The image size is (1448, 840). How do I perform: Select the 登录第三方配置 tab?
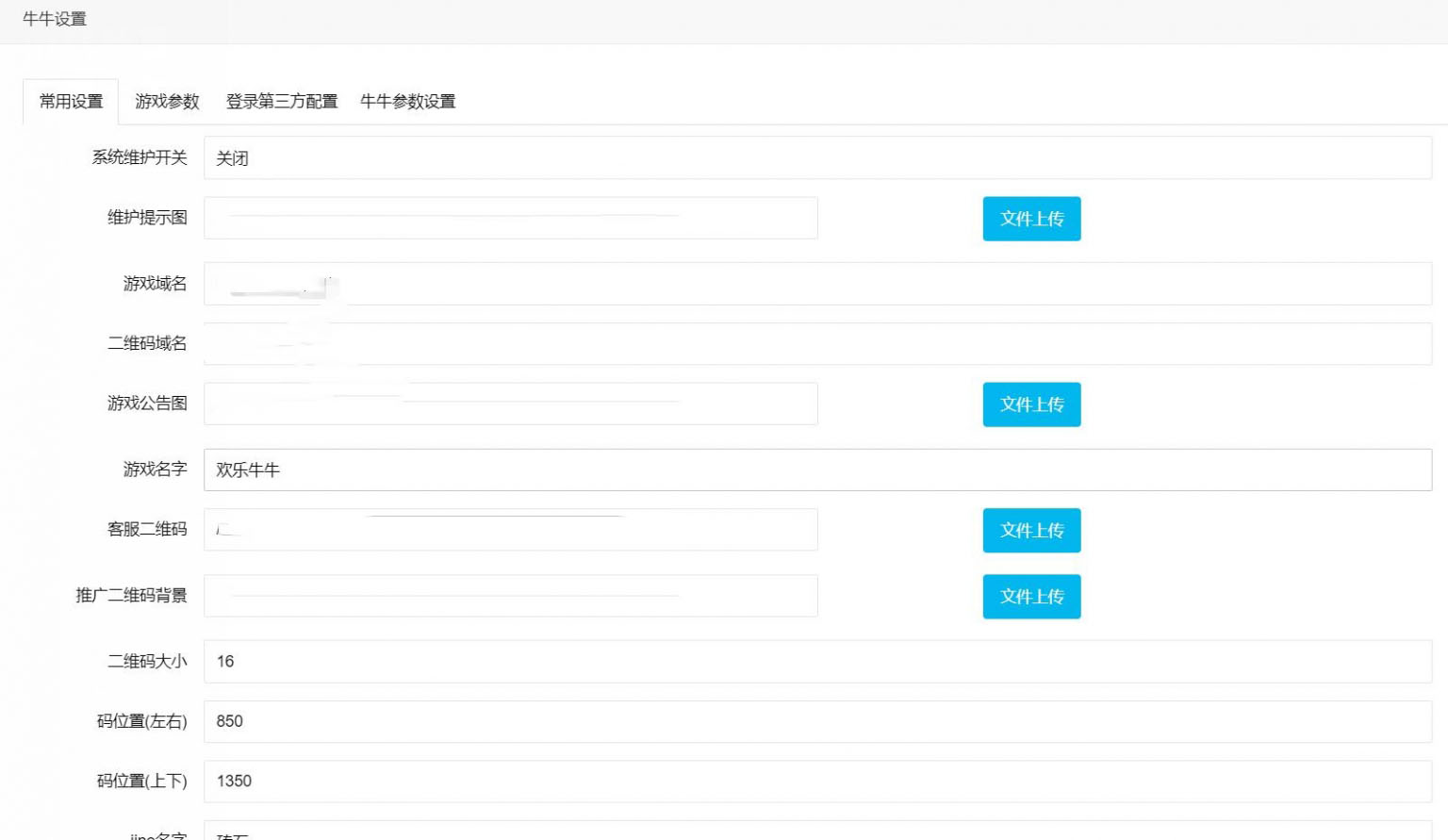[281, 102]
